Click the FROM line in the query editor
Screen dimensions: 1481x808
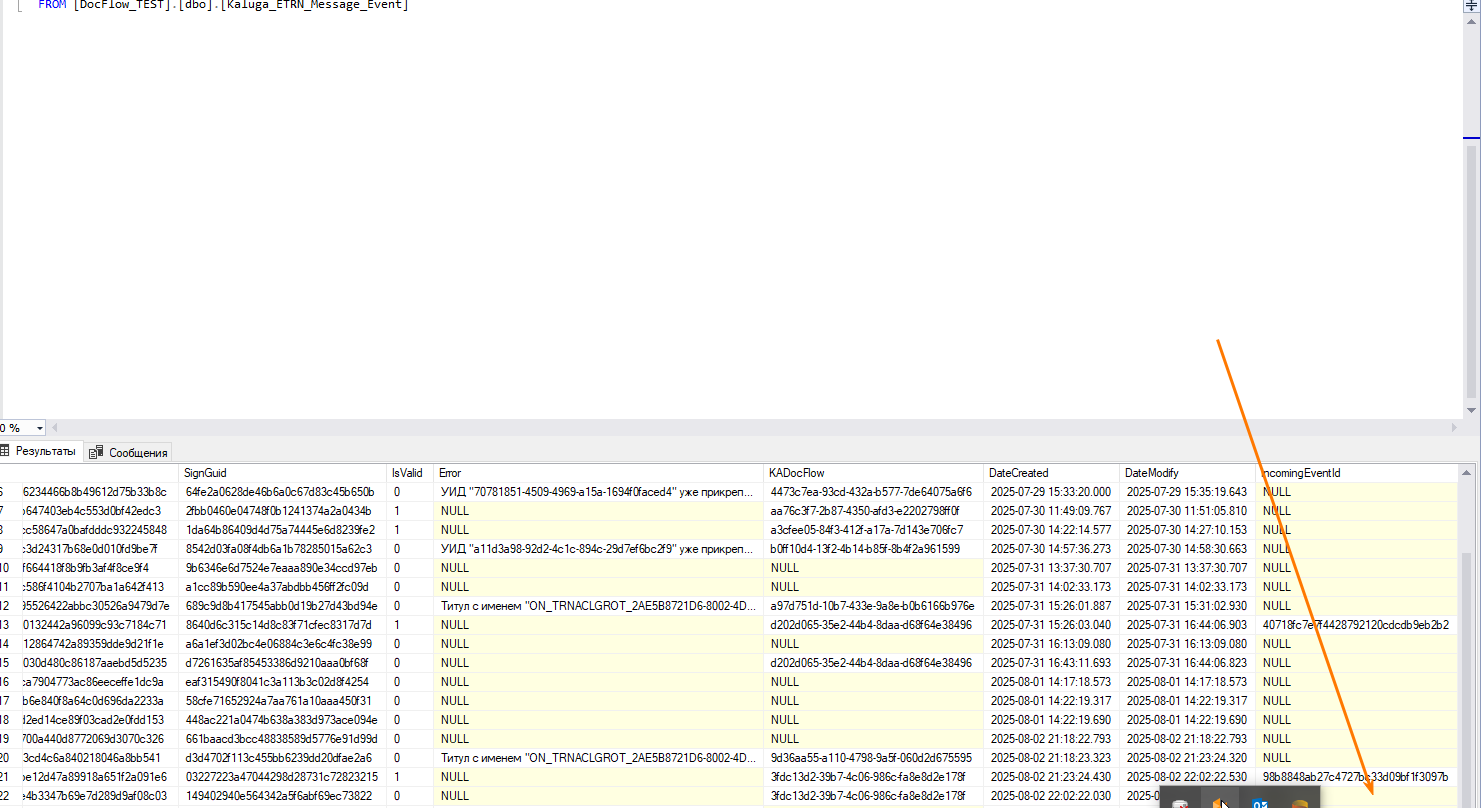(223, 5)
